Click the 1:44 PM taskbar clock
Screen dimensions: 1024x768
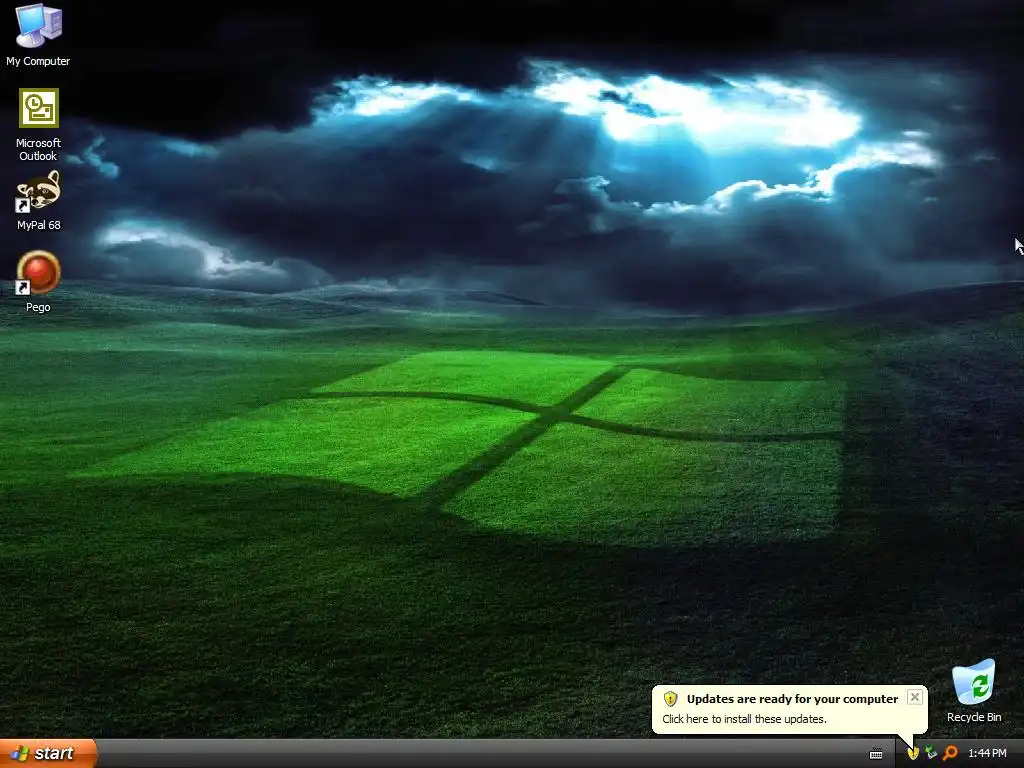point(987,754)
